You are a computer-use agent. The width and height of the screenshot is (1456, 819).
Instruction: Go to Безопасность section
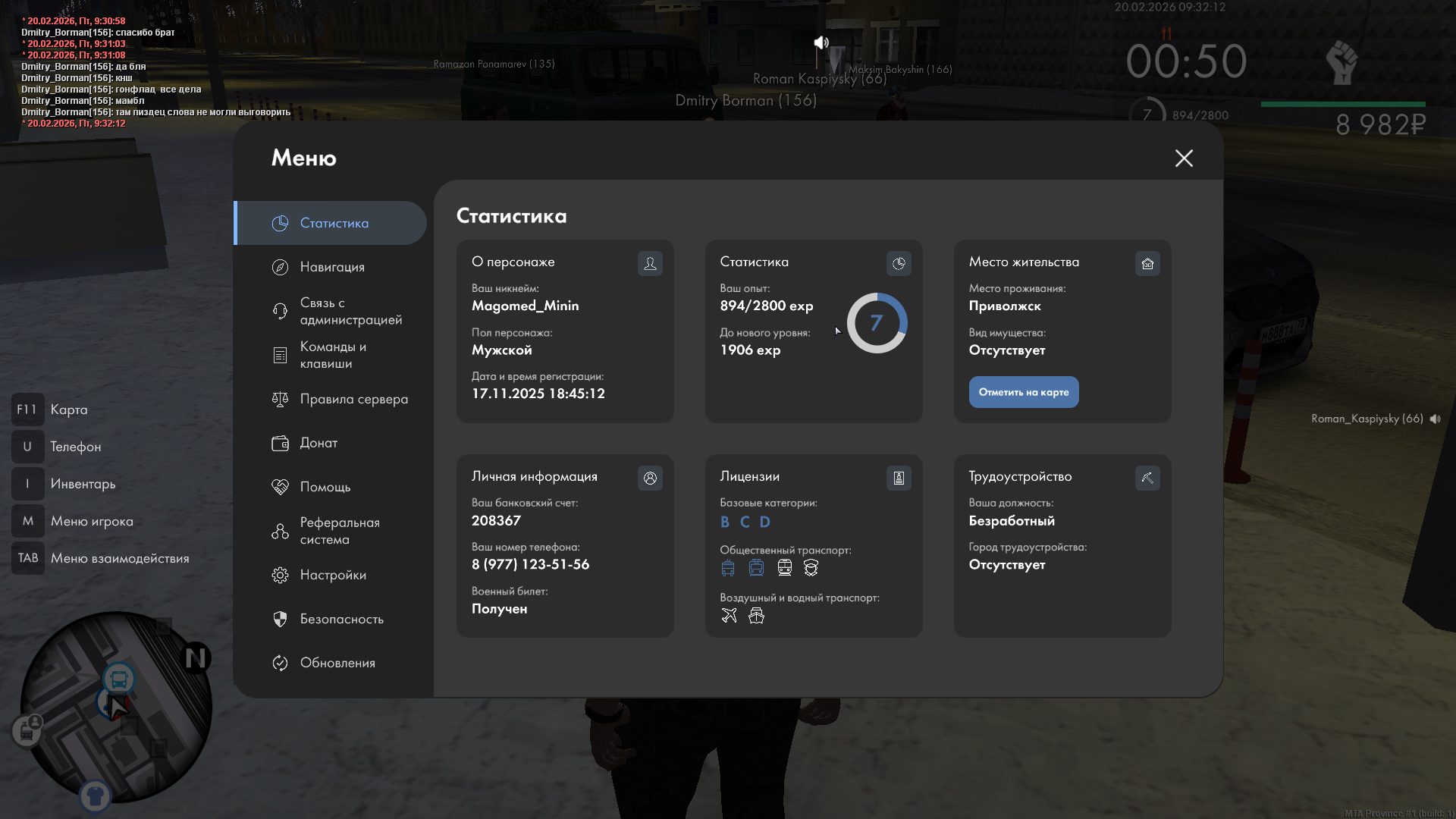(x=341, y=619)
